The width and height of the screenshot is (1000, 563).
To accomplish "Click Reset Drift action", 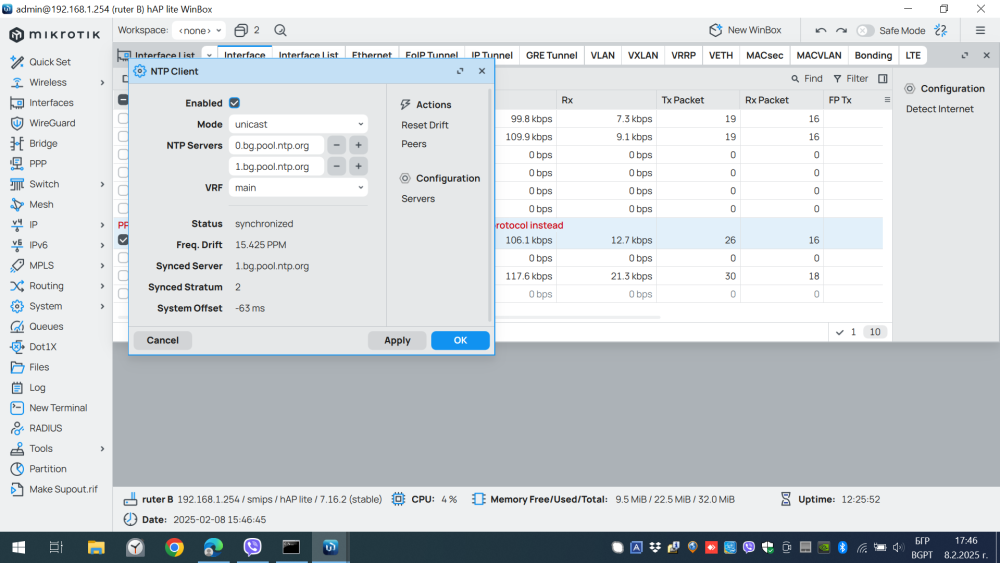I will [425, 125].
